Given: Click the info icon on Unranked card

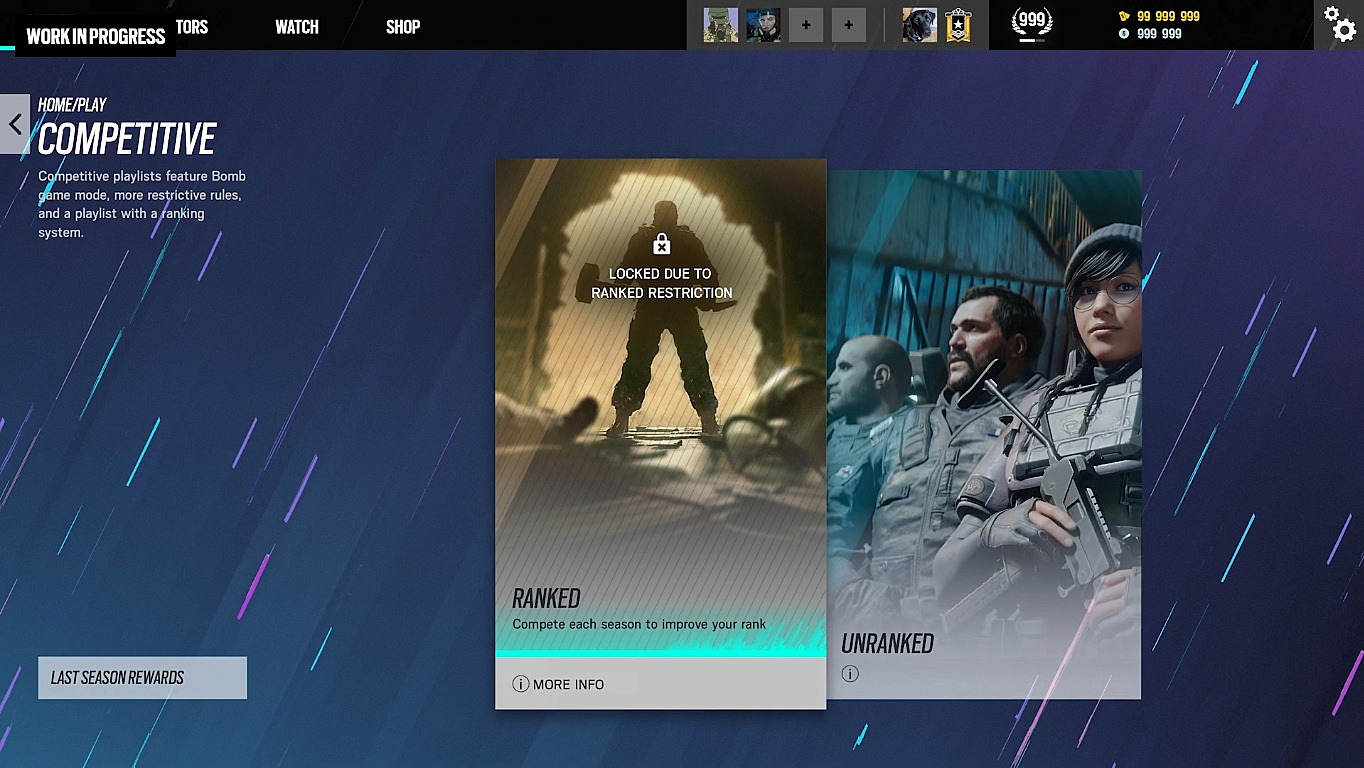Looking at the screenshot, I should tap(850, 674).
